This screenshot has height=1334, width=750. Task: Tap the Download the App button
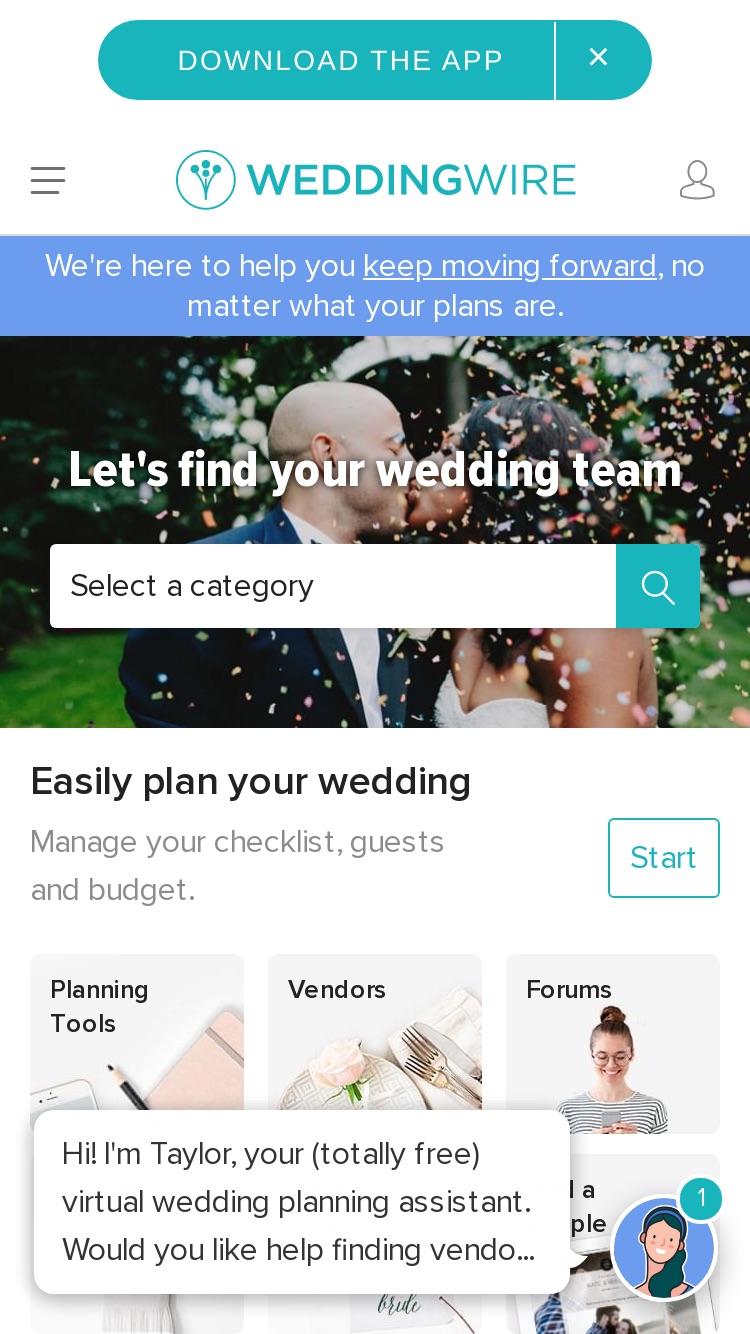(x=340, y=60)
